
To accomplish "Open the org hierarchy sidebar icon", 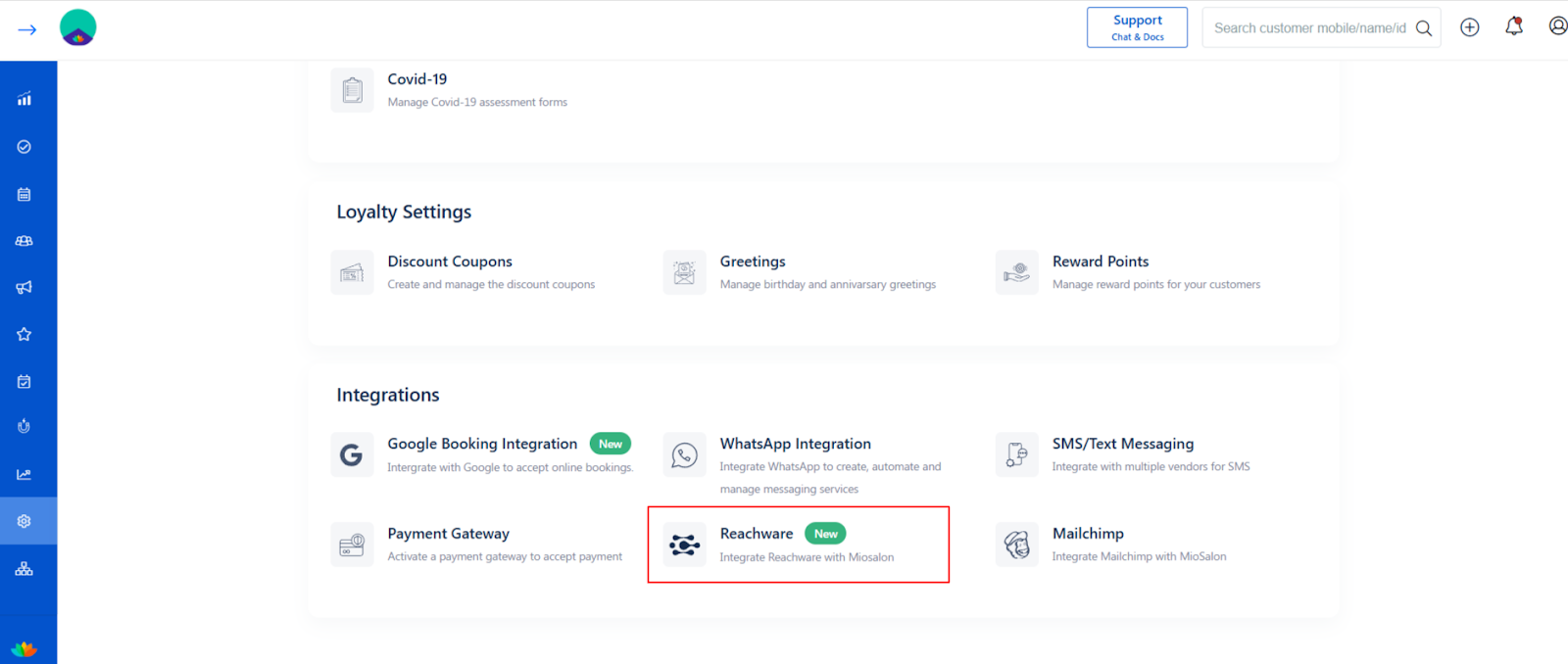I will [24, 568].
